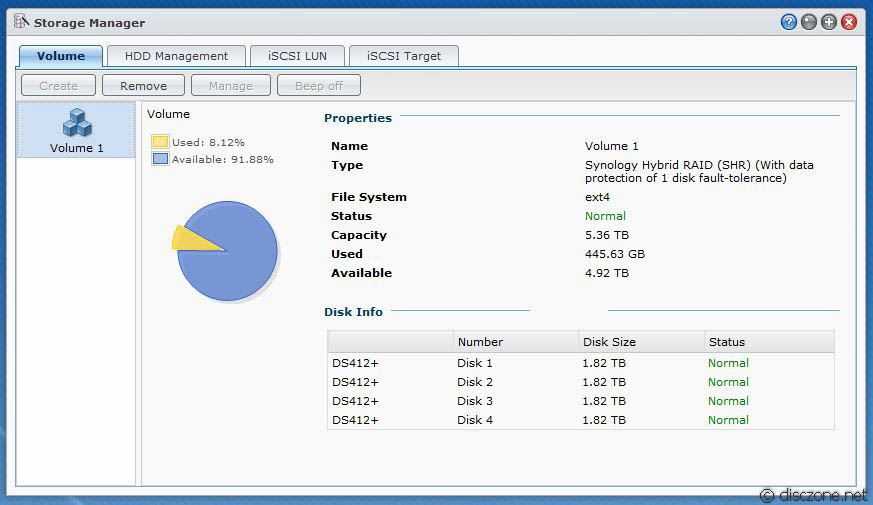Click the Create button

58,86
